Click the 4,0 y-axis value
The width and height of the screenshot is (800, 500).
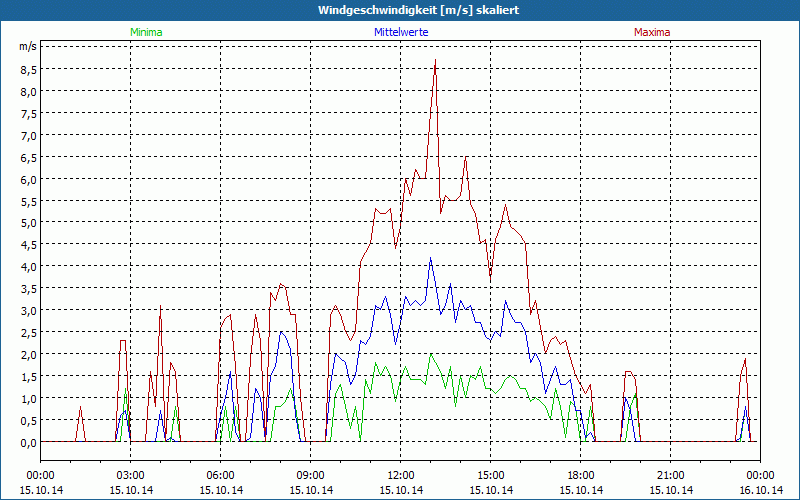29,267
